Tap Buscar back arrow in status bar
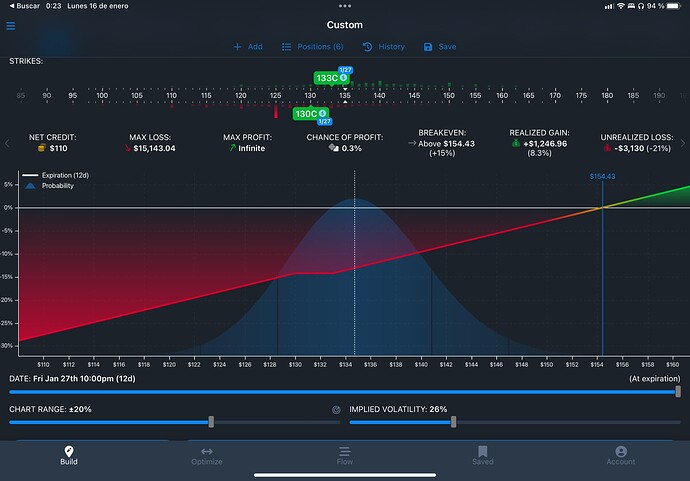The height and width of the screenshot is (481, 690). pos(25,6)
